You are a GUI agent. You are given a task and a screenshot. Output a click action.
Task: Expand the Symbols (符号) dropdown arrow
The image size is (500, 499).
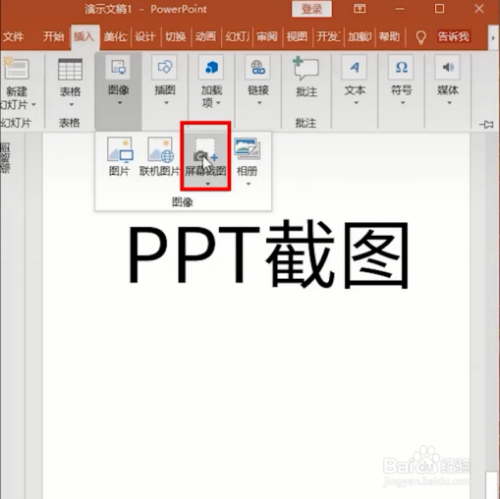tap(403, 103)
